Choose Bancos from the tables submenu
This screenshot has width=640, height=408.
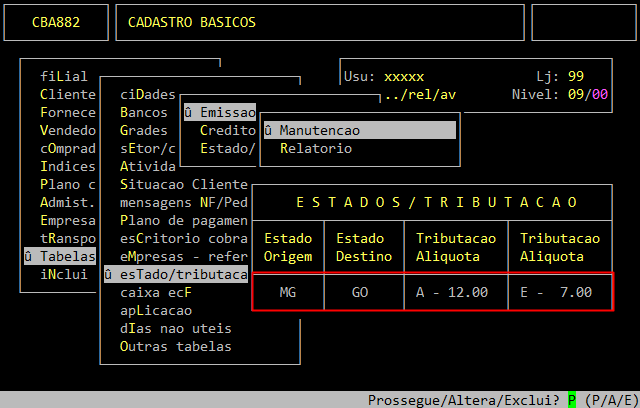click(x=143, y=112)
